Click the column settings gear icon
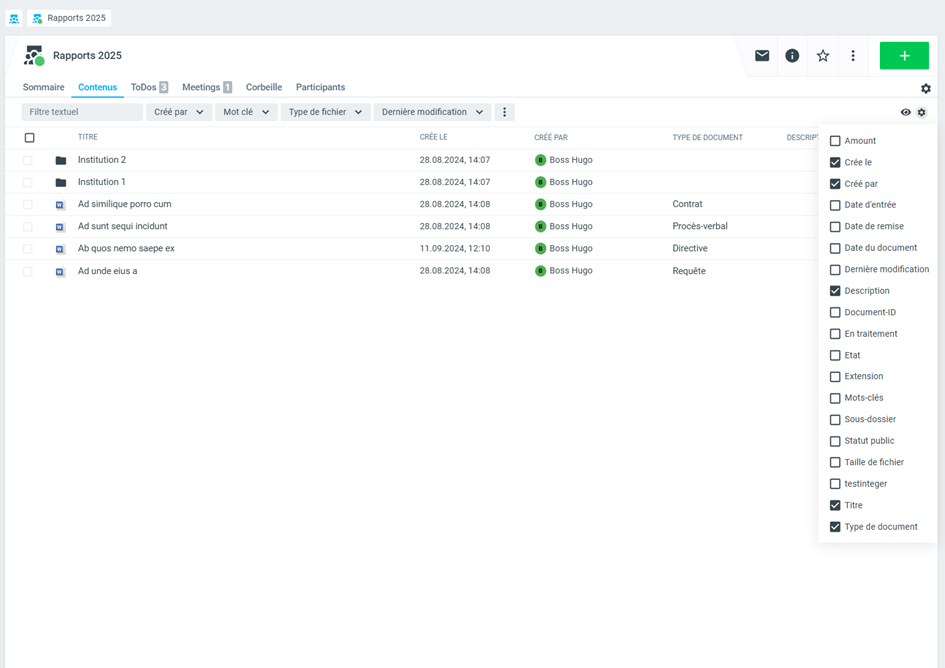This screenshot has height=668, width=945. click(x=922, y=113)
